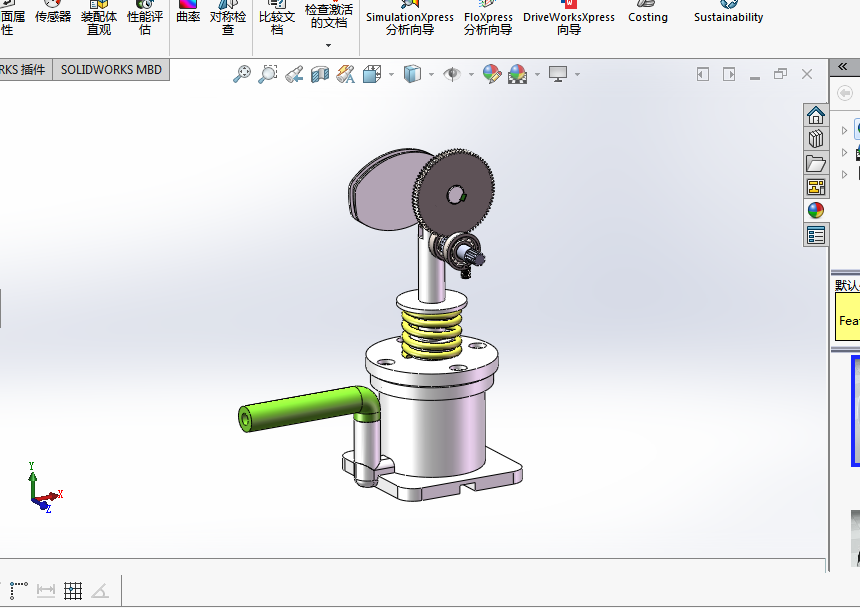The image size is (860, 608).
Task: Launch the FloXpress 分析向导
Action: 488,19
